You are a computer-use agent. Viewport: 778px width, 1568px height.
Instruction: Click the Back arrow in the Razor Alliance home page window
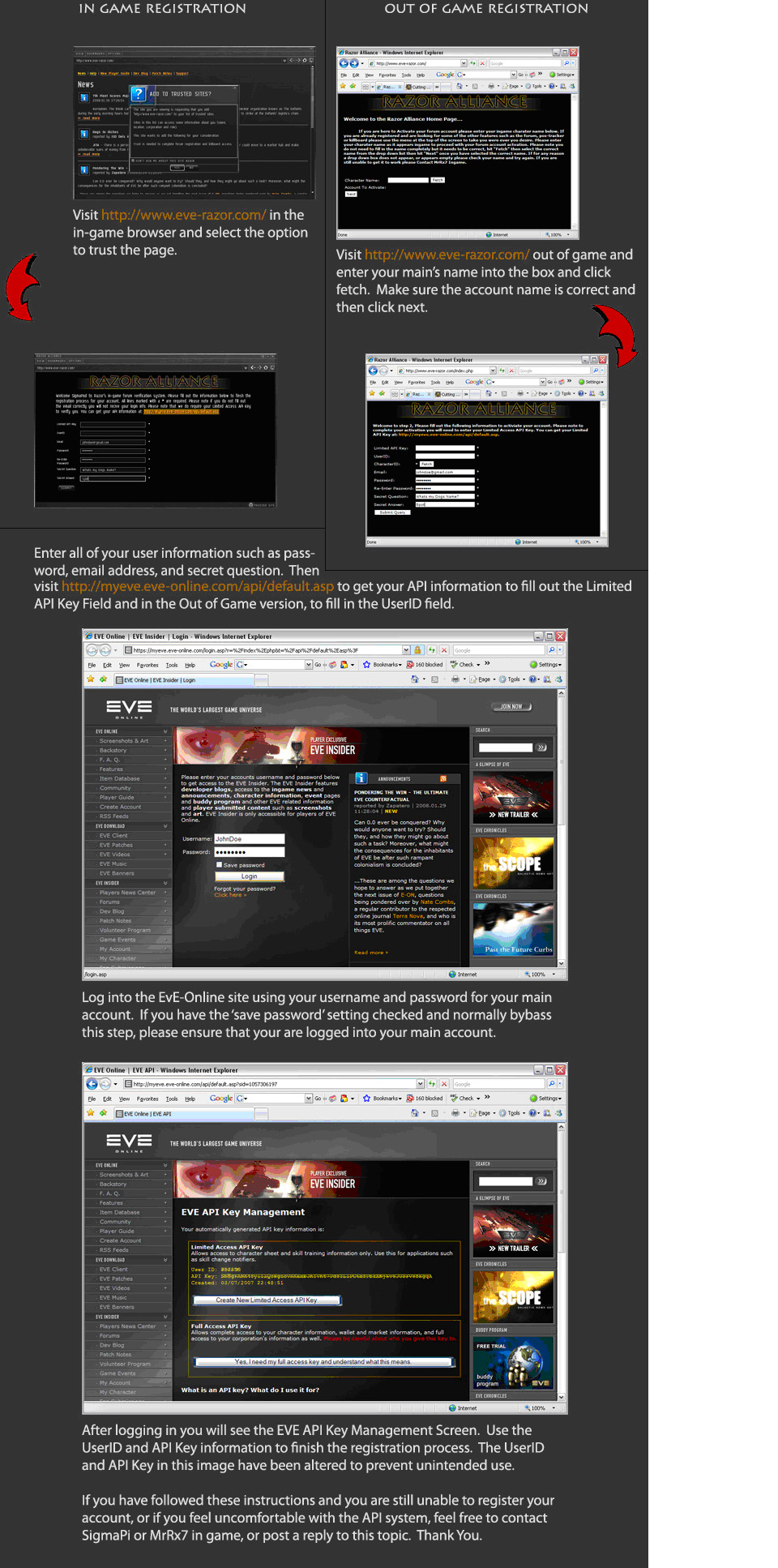pos(344,63)
